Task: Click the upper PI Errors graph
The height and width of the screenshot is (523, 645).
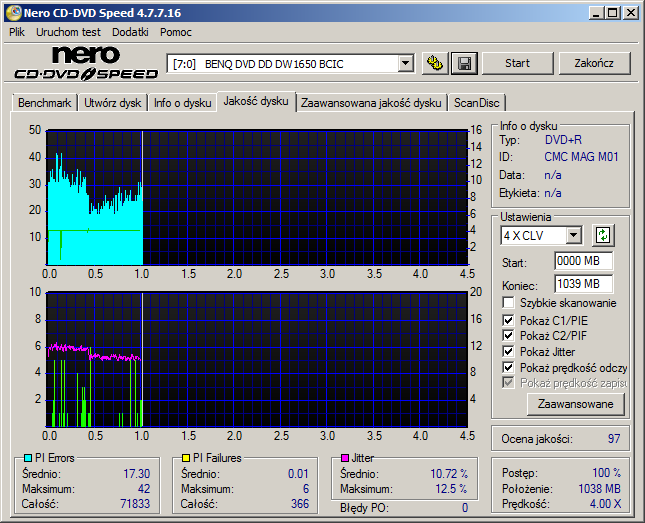Action: (258, 198)
